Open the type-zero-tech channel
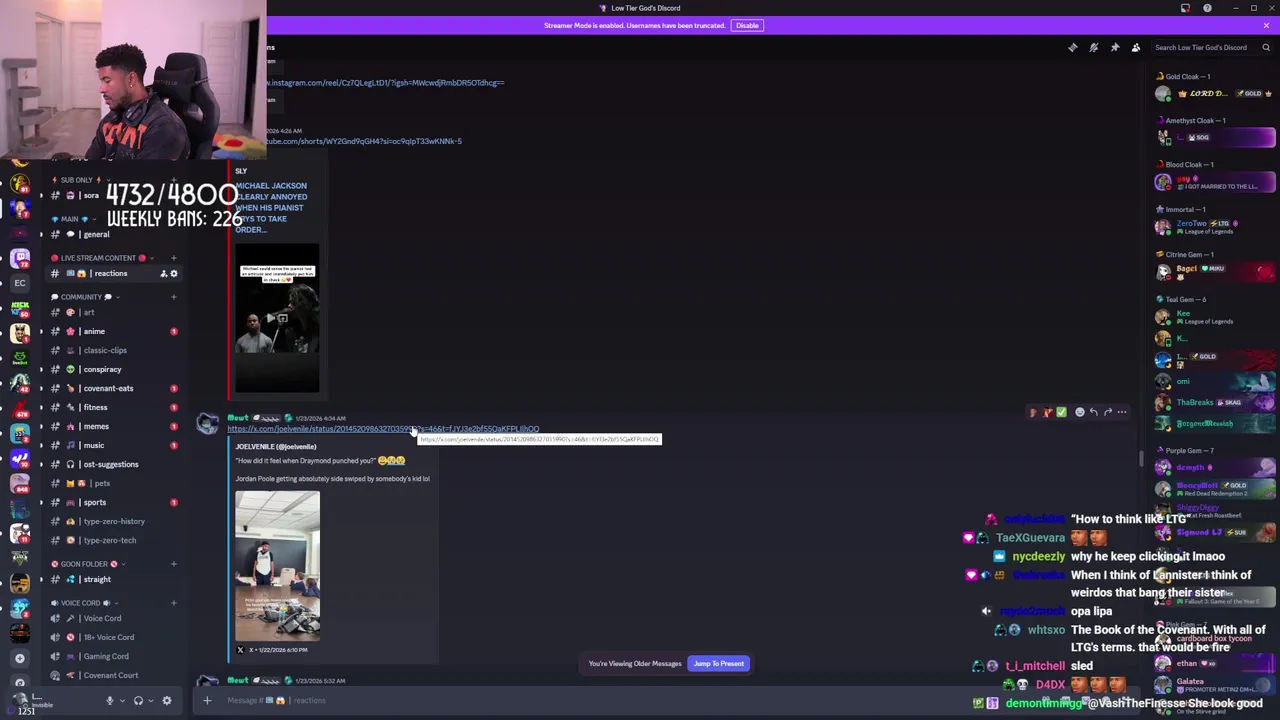 114,541
